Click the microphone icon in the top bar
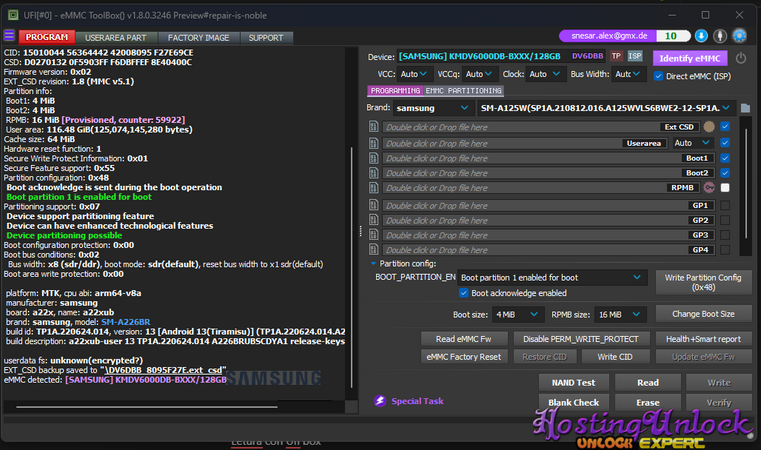This screenshot has width=761, height=450. [718, 35]
